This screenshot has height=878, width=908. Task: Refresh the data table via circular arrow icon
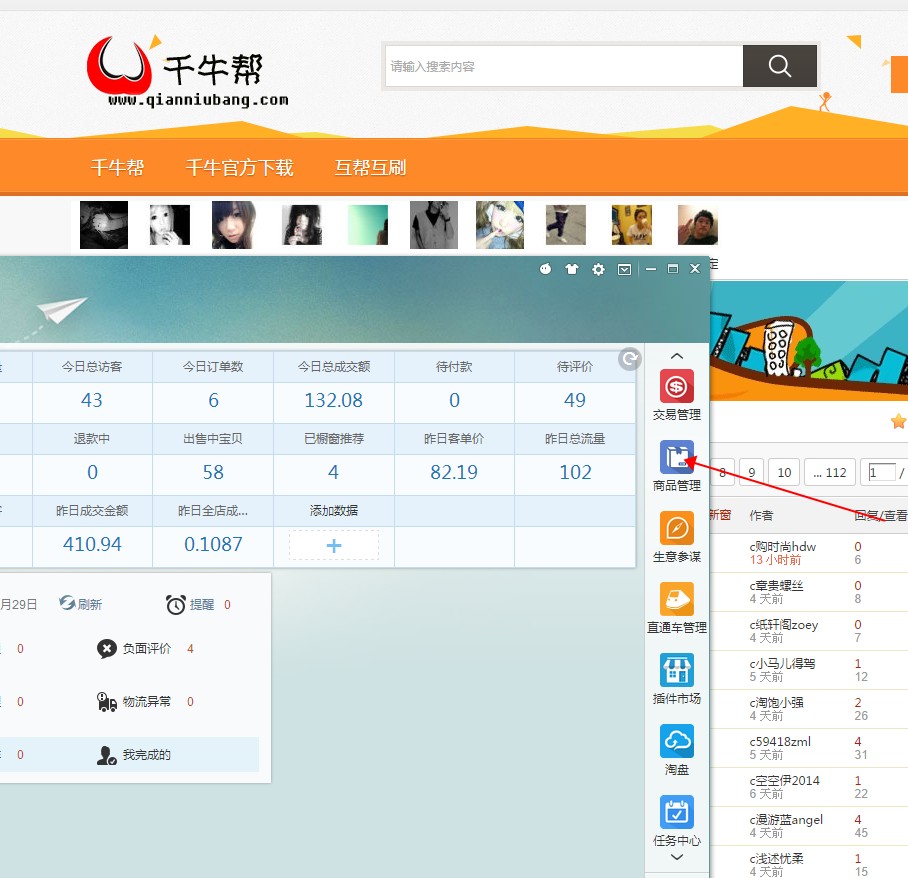(x=629, y=359)
